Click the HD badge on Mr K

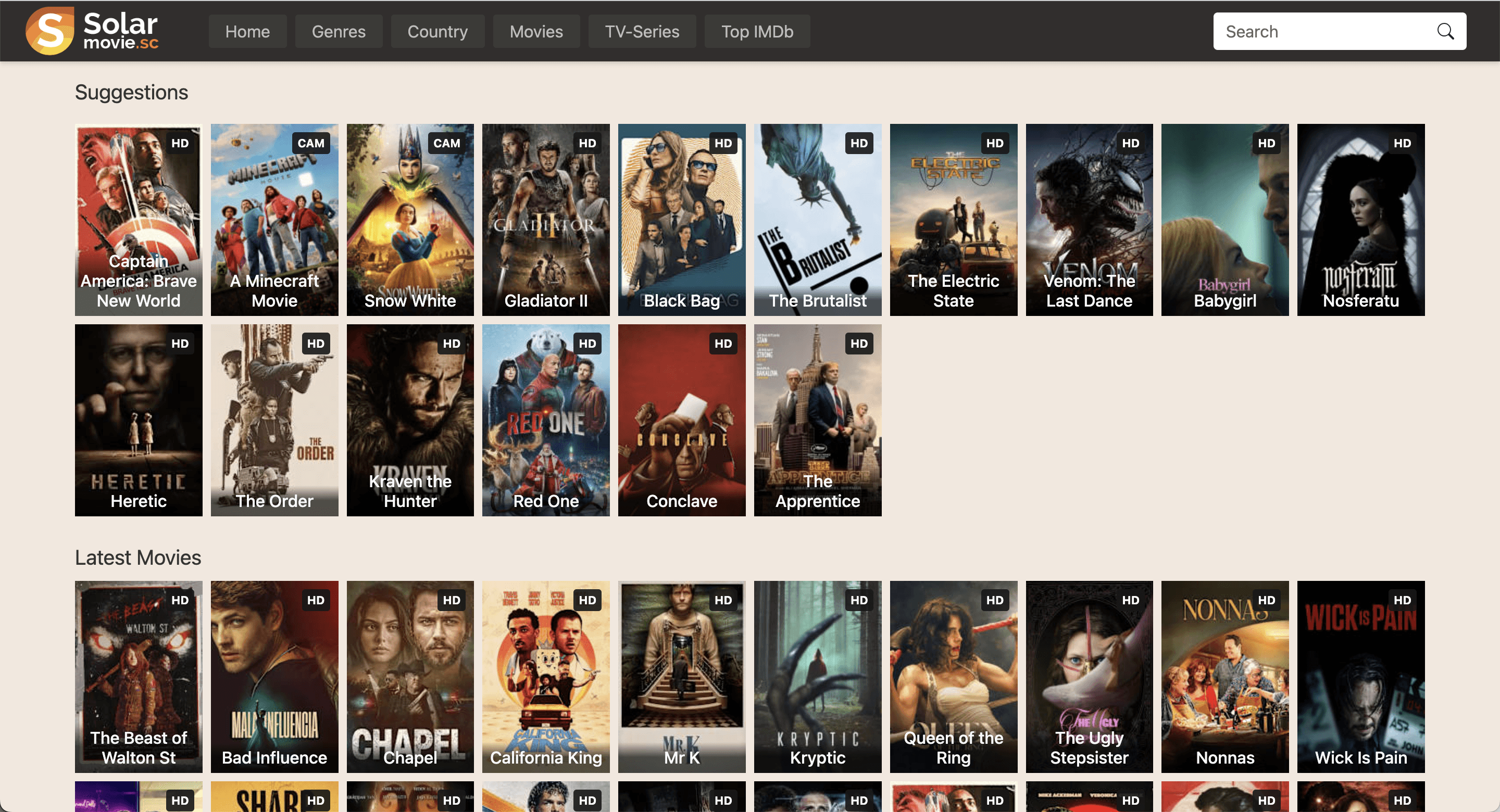tap(723, 600)
